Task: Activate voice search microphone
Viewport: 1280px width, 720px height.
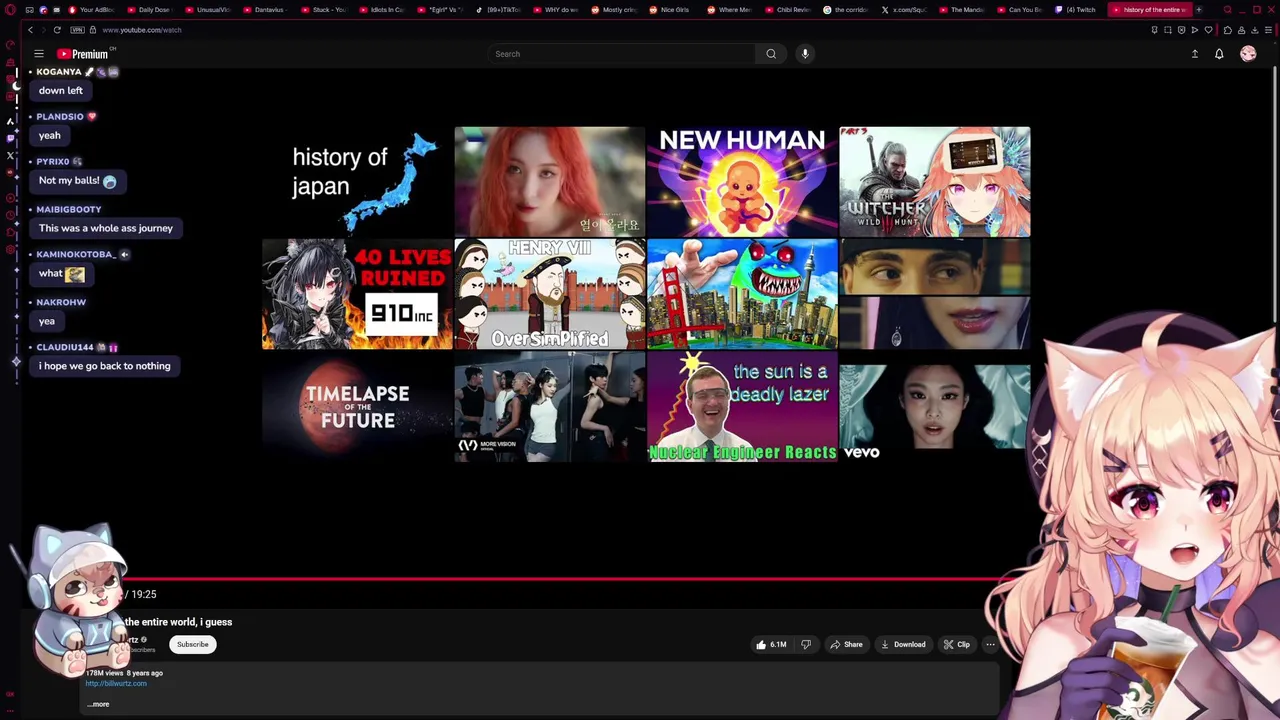Action: (805, 54)
